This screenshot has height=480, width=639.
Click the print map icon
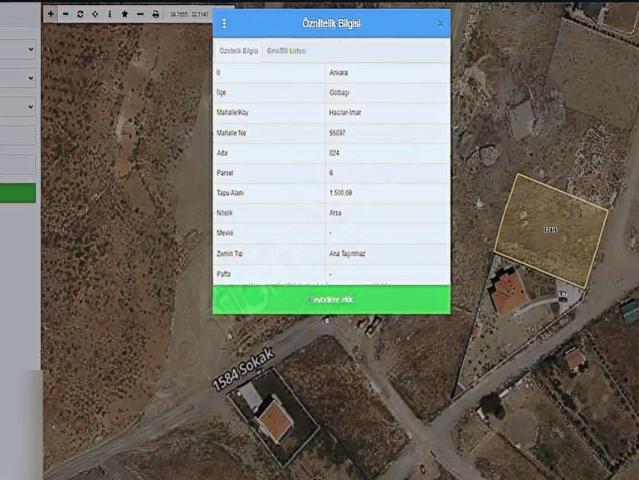click(155, 14)
